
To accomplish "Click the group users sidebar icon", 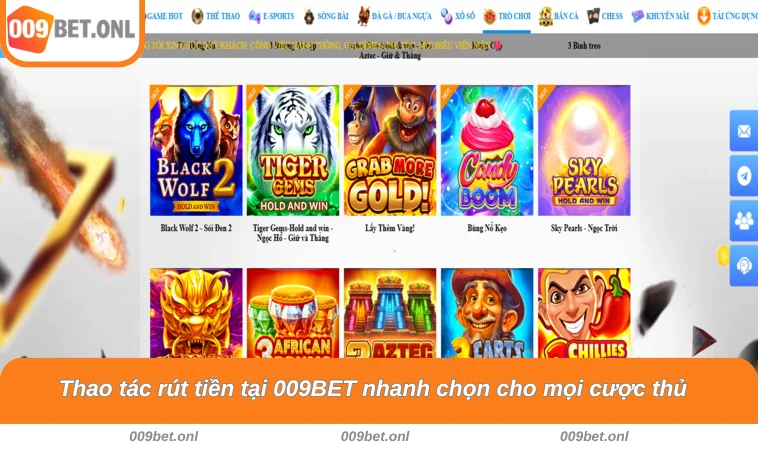I will [744, 221].
